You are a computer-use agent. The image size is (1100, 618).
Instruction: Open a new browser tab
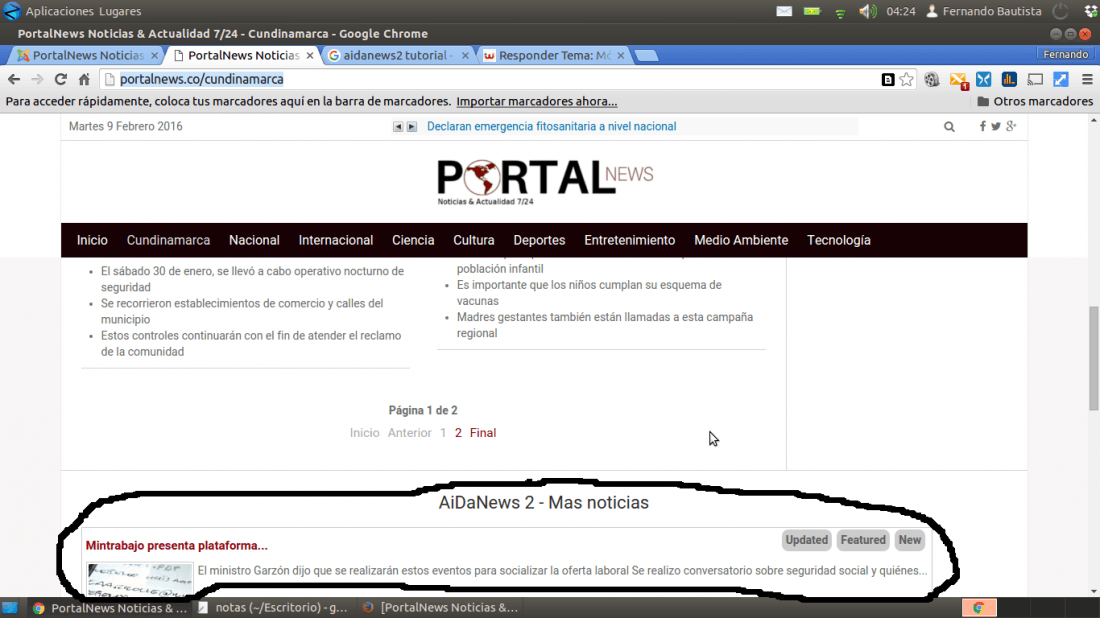[x=646, y=55]
